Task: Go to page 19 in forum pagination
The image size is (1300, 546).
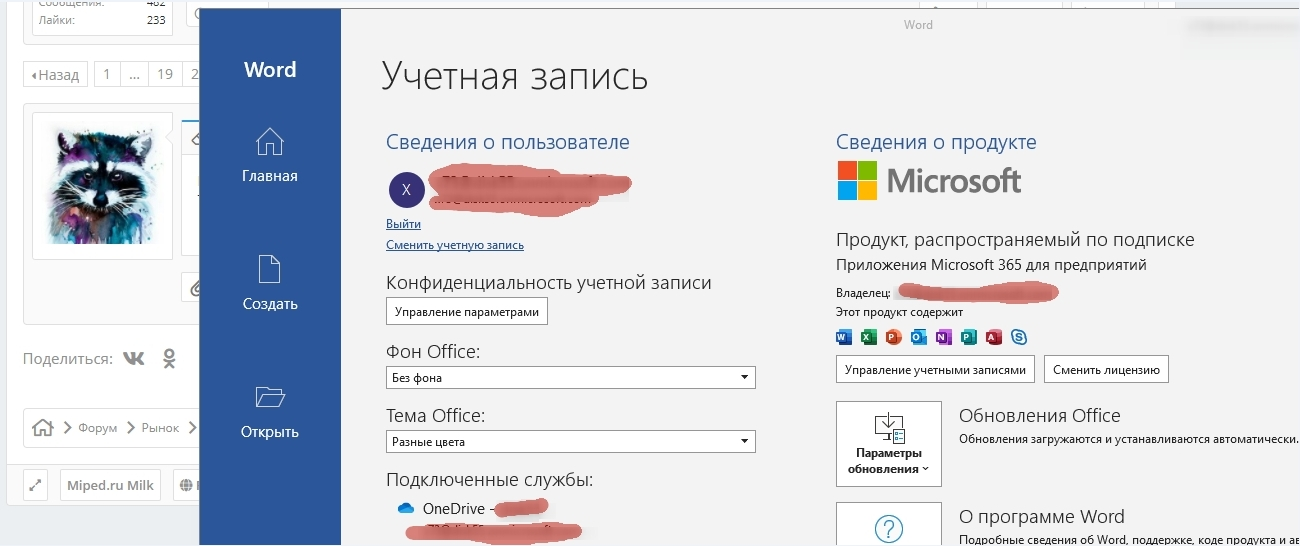Action: pyautogui.click(x=165, y=74)
